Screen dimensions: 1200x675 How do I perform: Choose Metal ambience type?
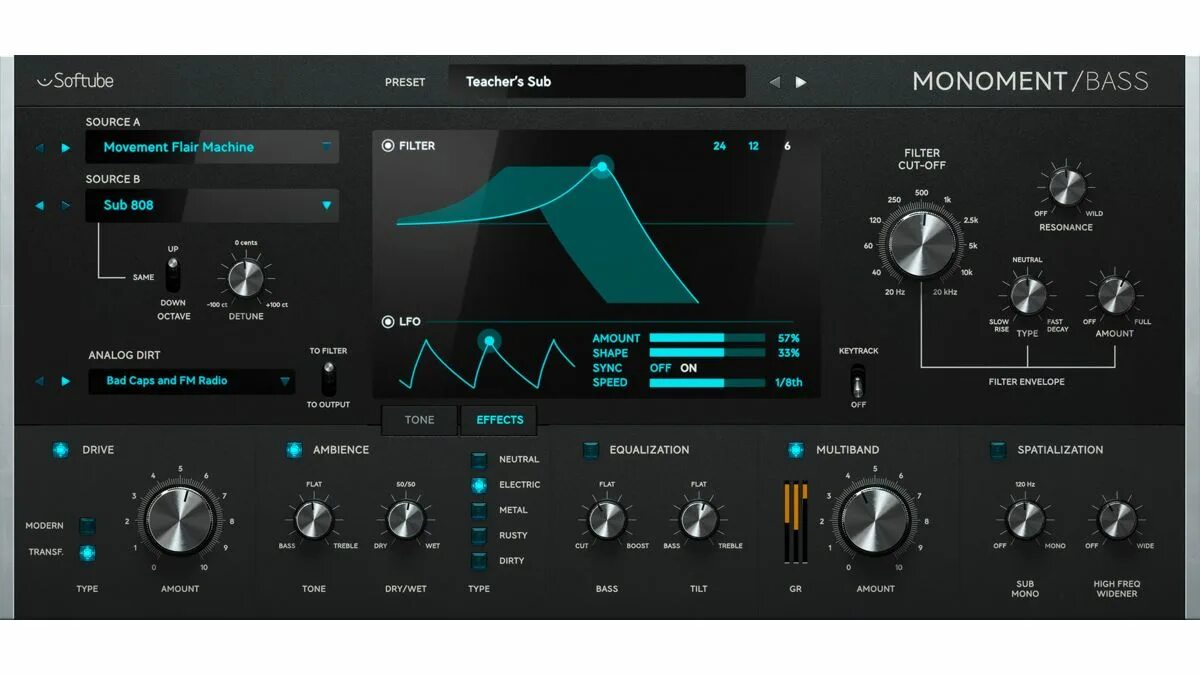click(479, 510)
